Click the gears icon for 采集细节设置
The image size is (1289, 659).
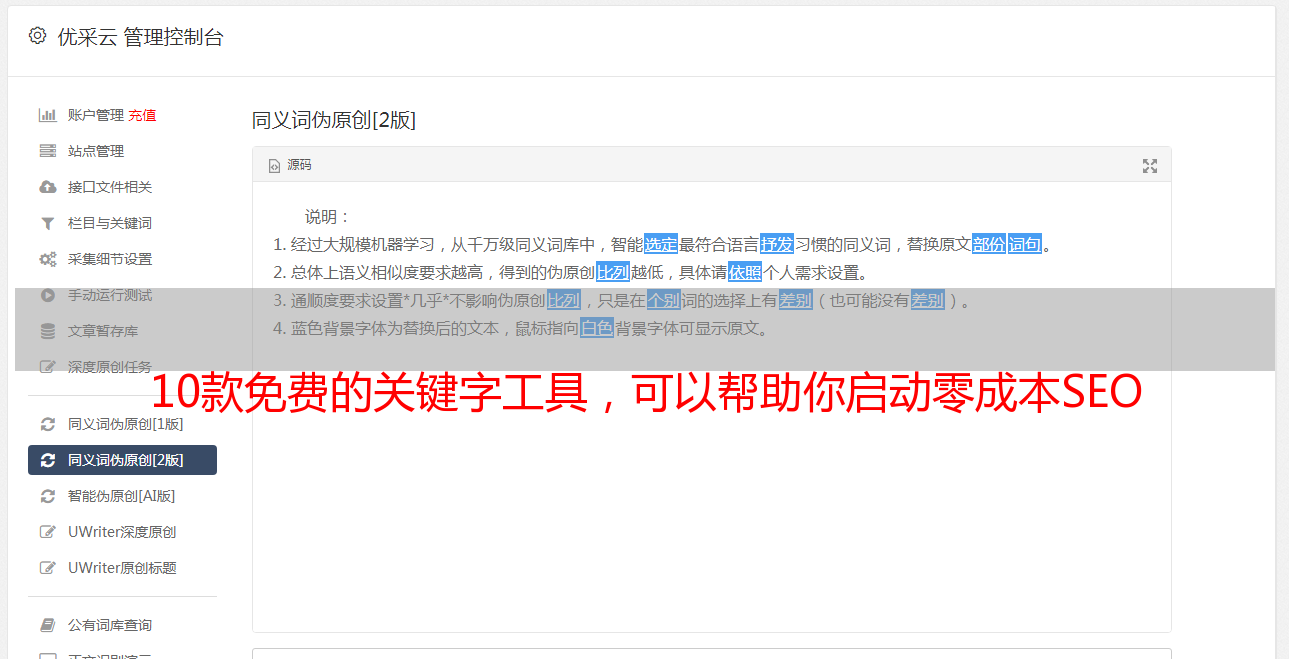click(x=48, y=259)
